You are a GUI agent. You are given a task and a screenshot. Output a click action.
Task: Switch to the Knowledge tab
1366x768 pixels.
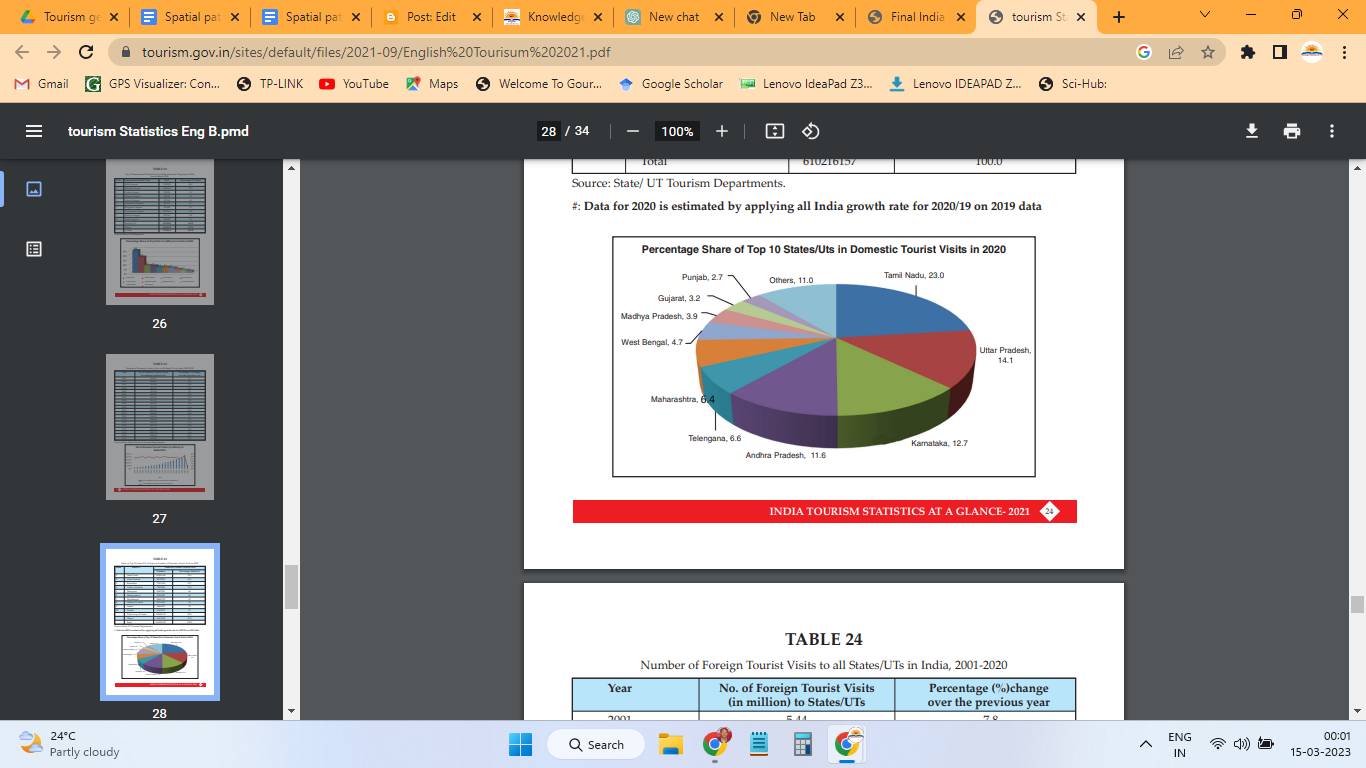click(553, 17)
